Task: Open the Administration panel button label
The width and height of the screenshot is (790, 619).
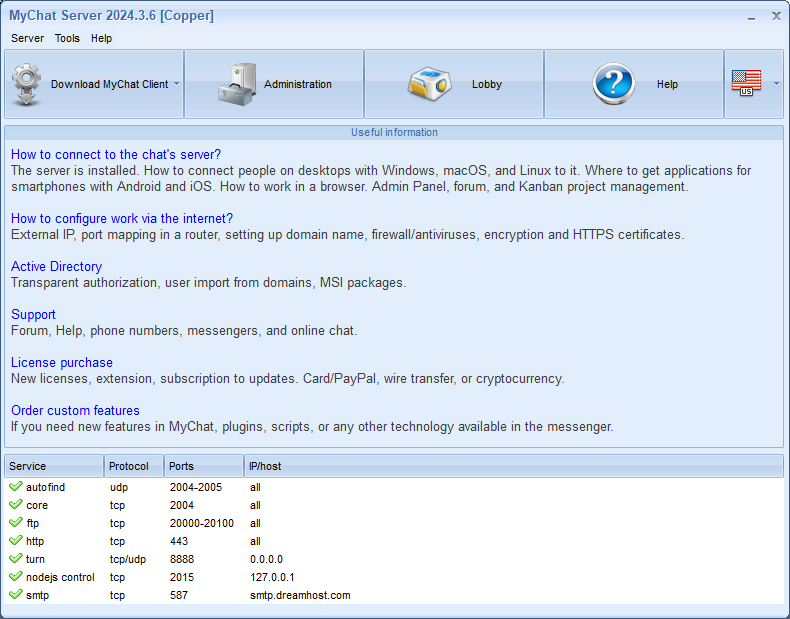Action: tap(298, 84)
